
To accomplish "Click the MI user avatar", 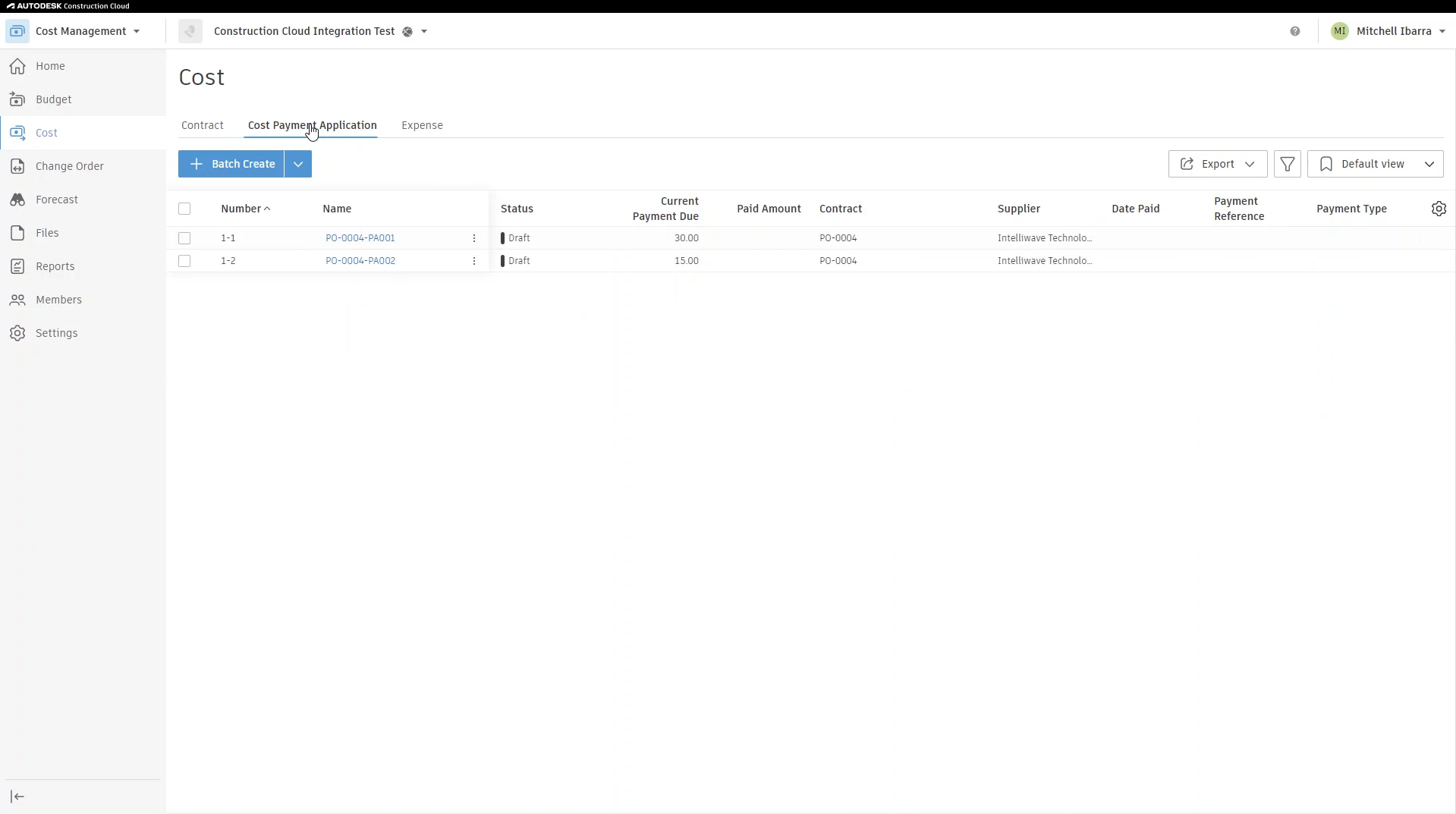I will tap(1340, 31).
